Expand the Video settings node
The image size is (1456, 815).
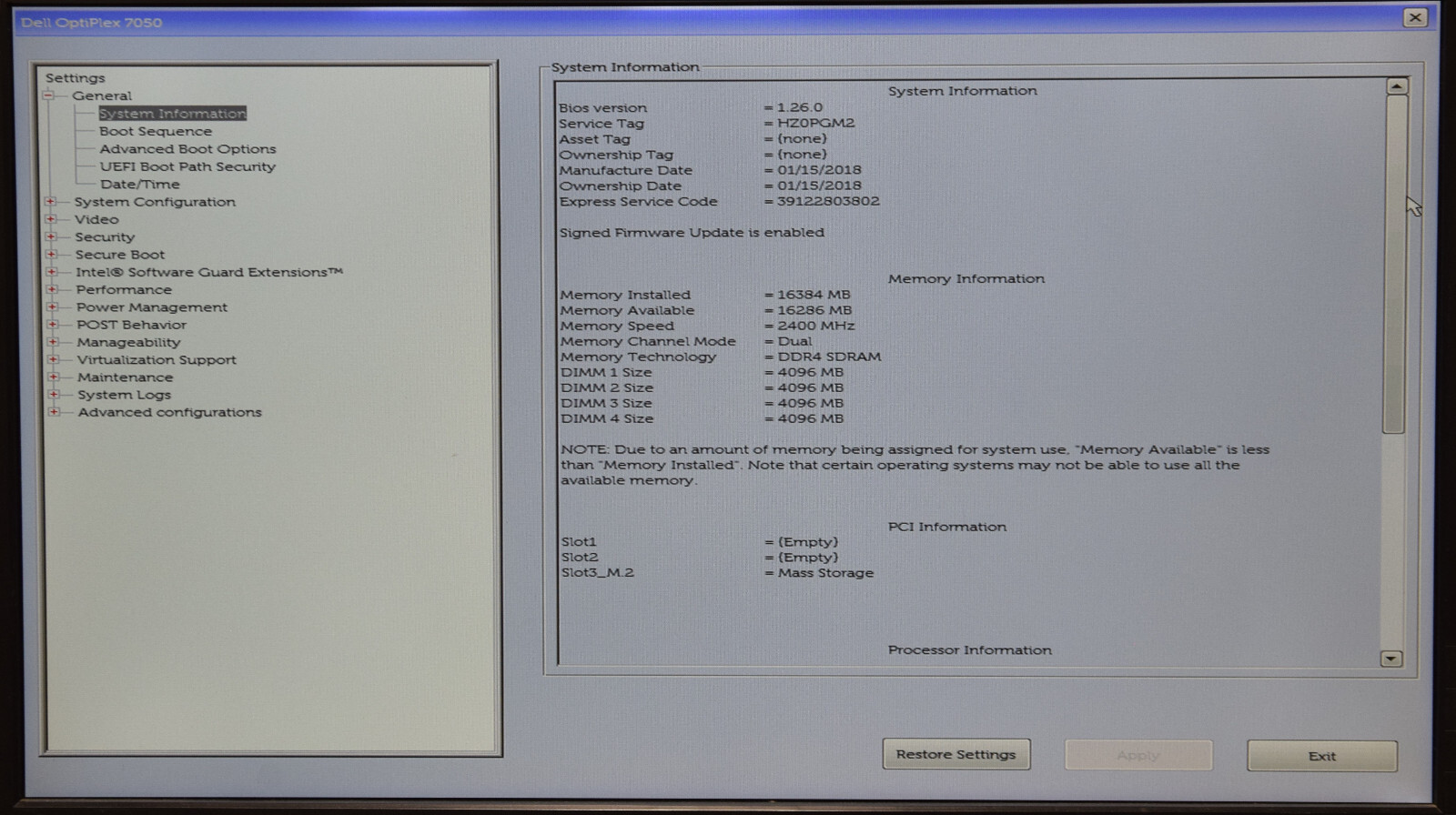coord(51,219)
